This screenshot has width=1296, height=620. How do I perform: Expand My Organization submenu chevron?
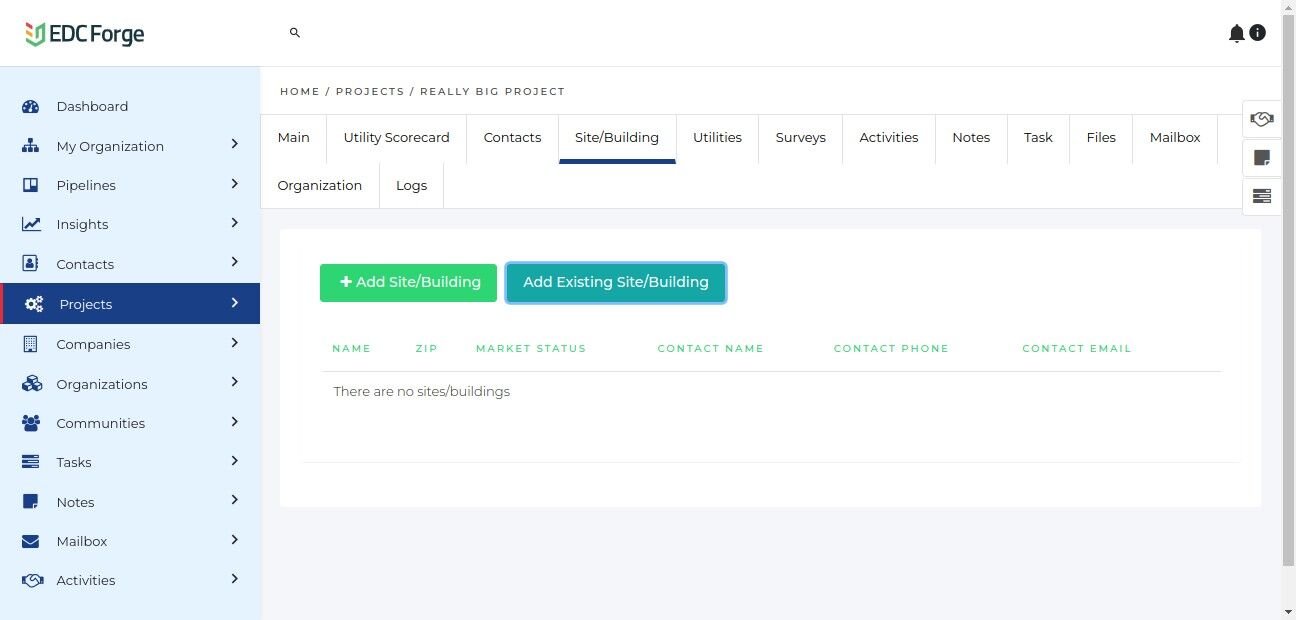click(x=235, y=144)
